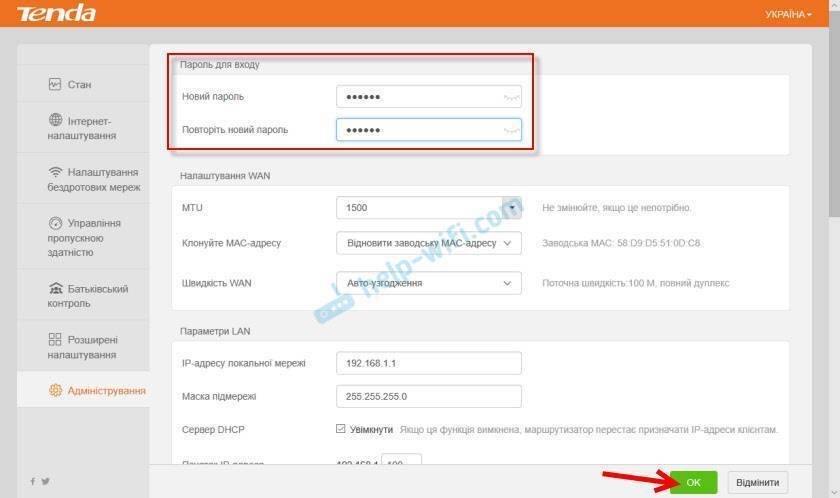Click the parental control family icon

coord(56,289)
